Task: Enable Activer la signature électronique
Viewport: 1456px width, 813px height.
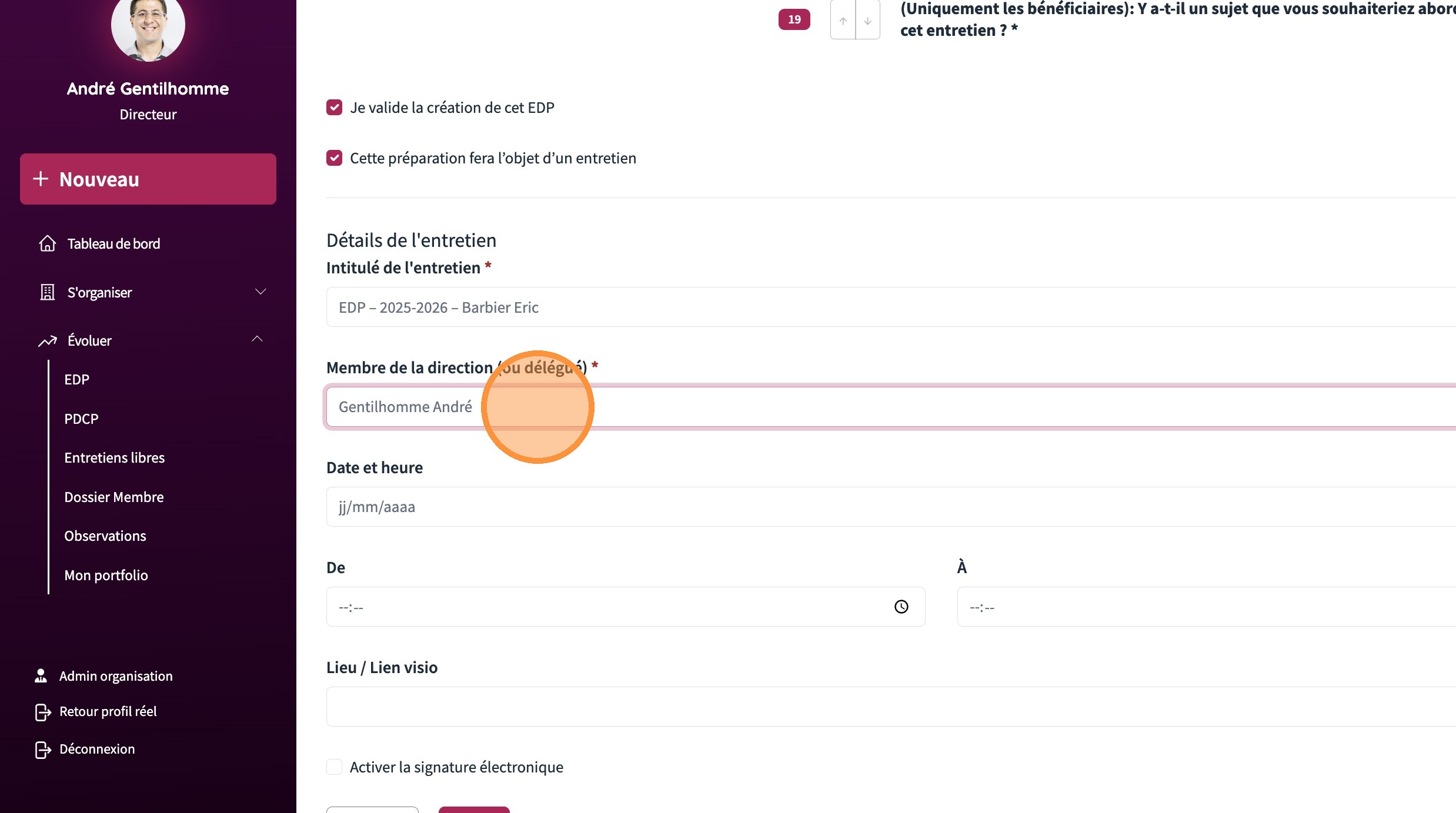Action: pos(334,767)
